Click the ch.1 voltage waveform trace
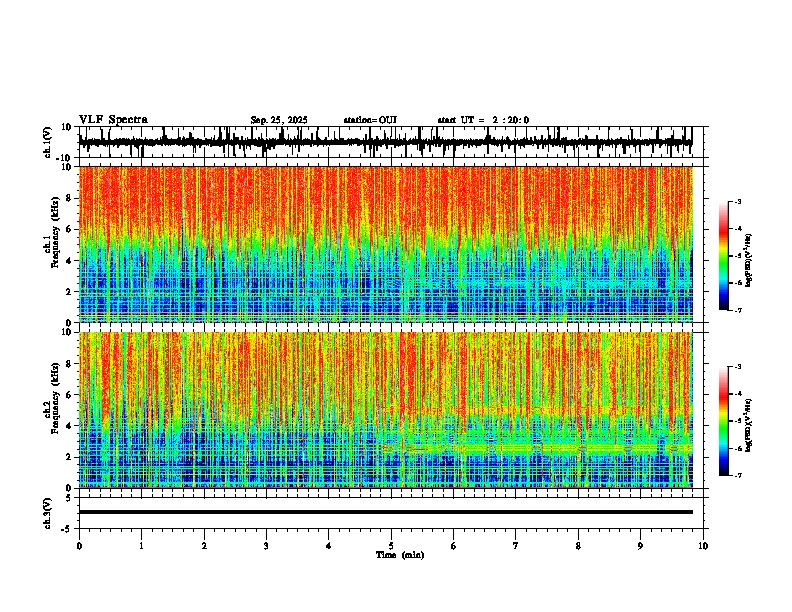 [385, 142]
